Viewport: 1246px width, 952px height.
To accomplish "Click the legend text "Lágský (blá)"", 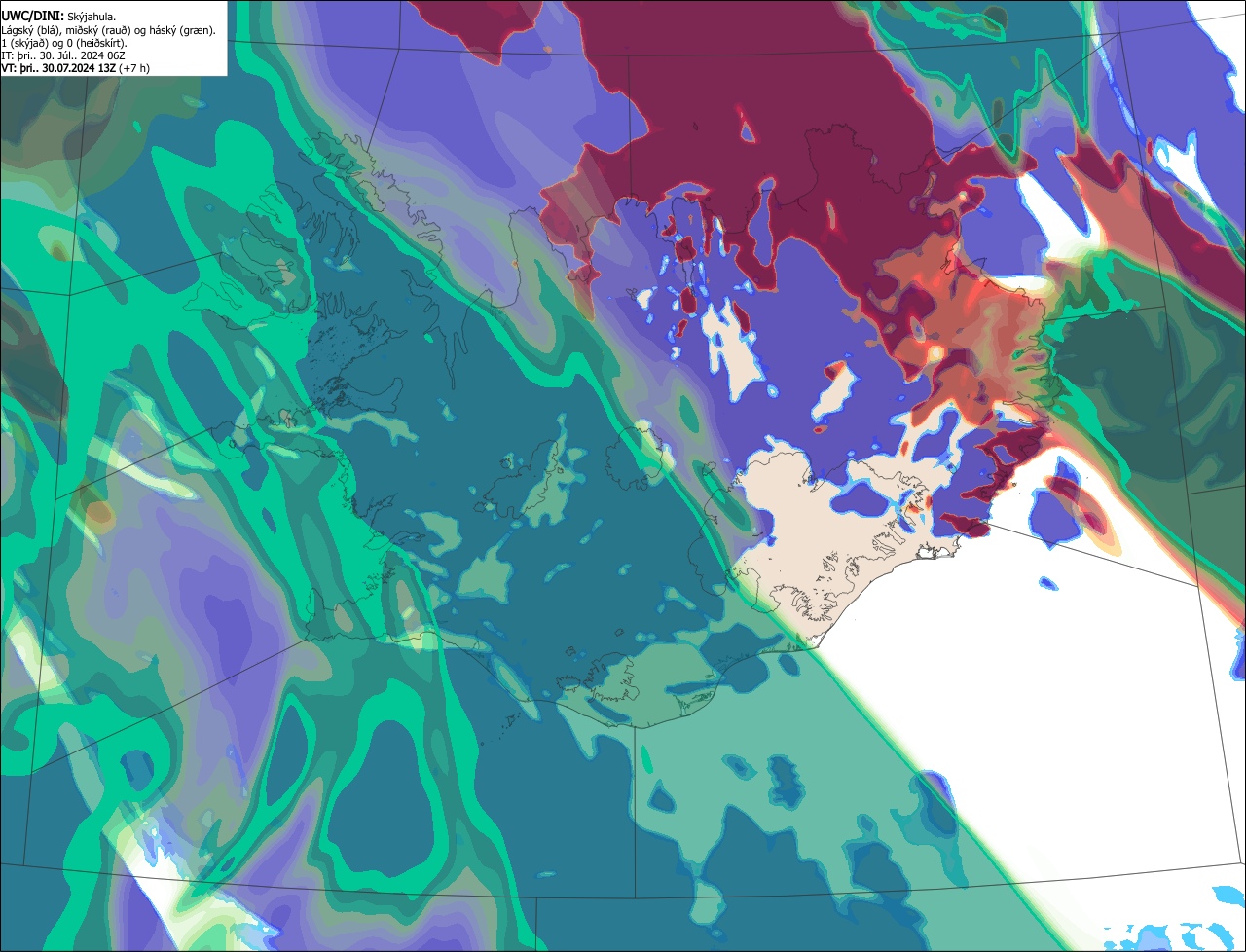I will [x=29, y=31].
